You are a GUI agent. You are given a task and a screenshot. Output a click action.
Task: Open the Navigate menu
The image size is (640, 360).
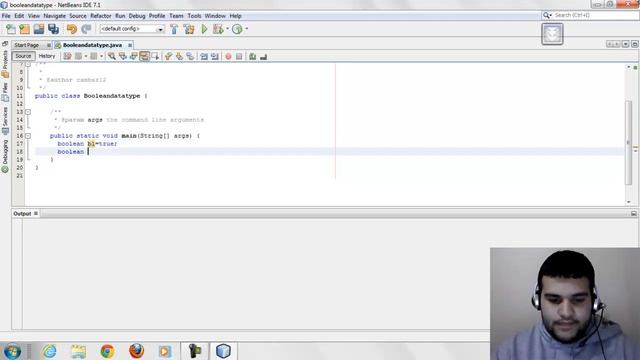pos(55,16)
